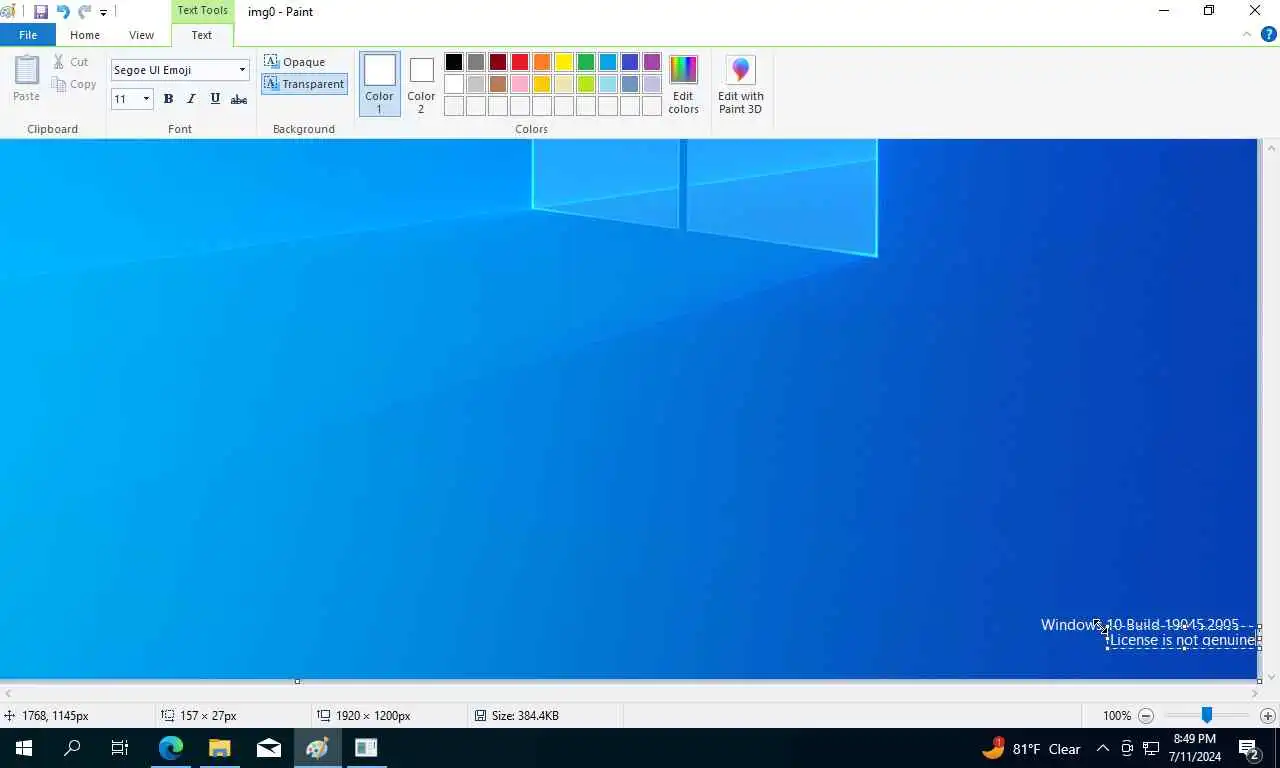Switch to the View ribbon tab

coord(141,35)
